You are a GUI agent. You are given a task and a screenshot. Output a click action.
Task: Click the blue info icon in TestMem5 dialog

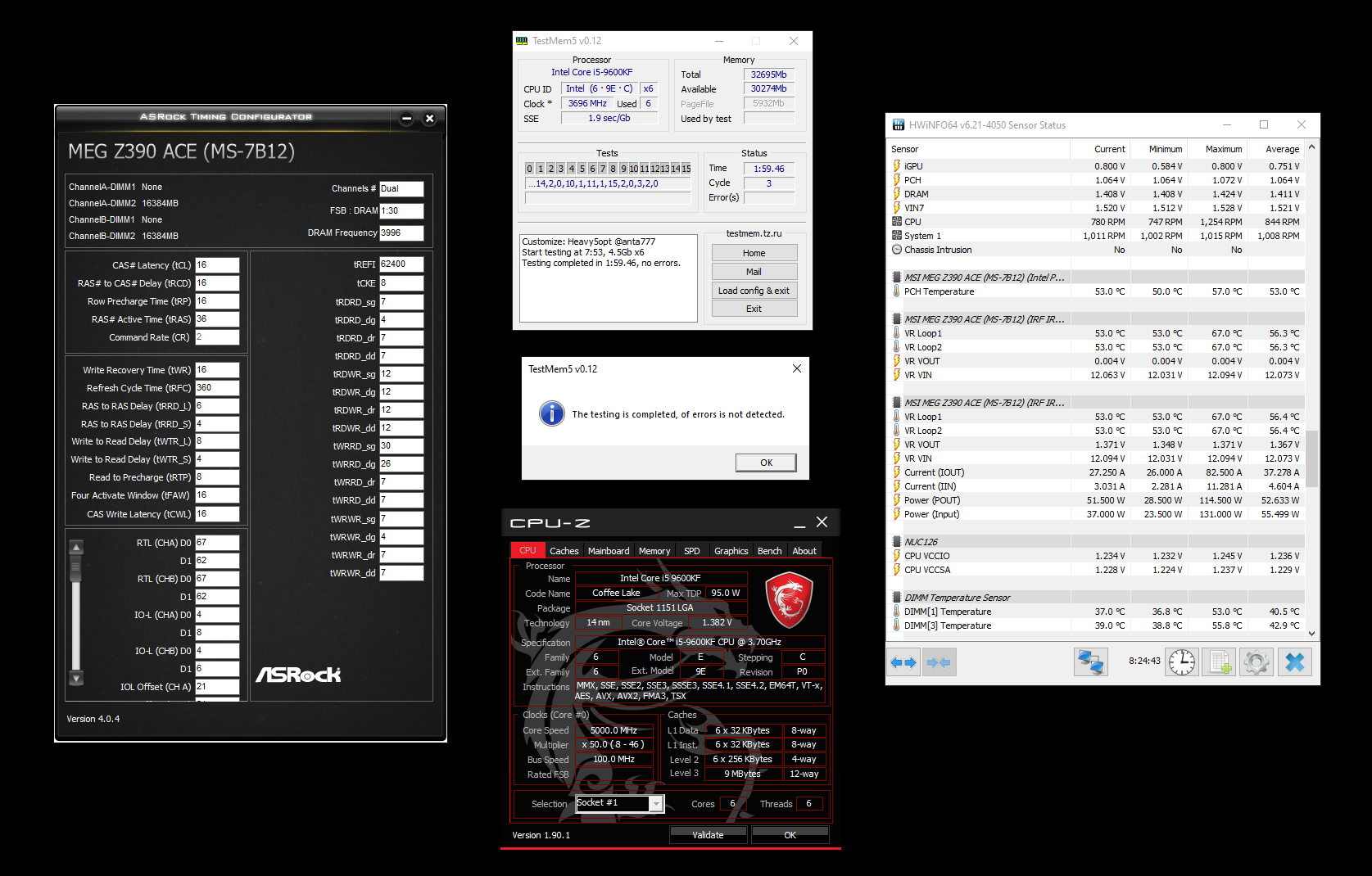coord(552,413)
